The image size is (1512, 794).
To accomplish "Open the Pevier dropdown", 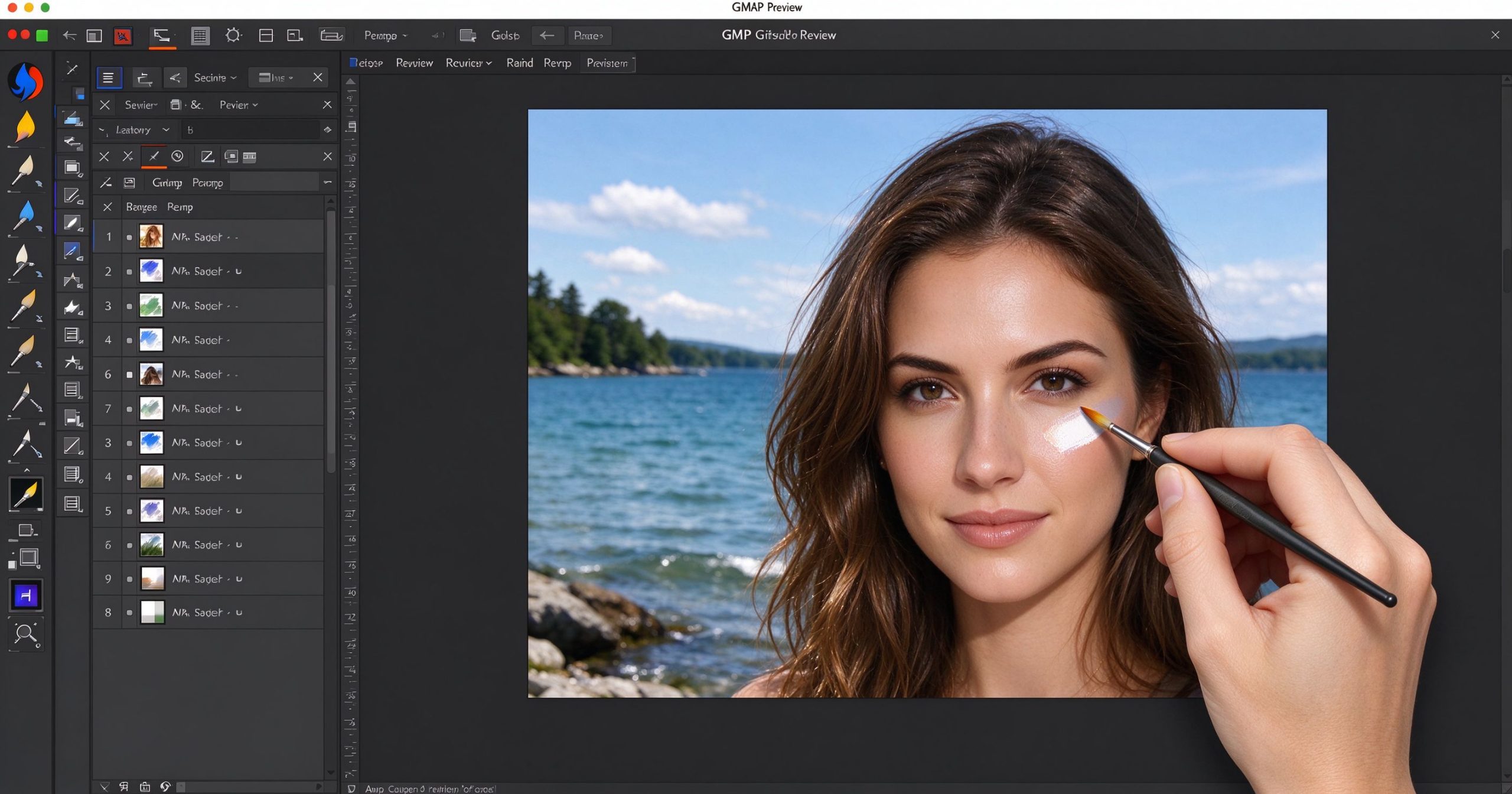I will pyautogui.click(x=239, y=105).
